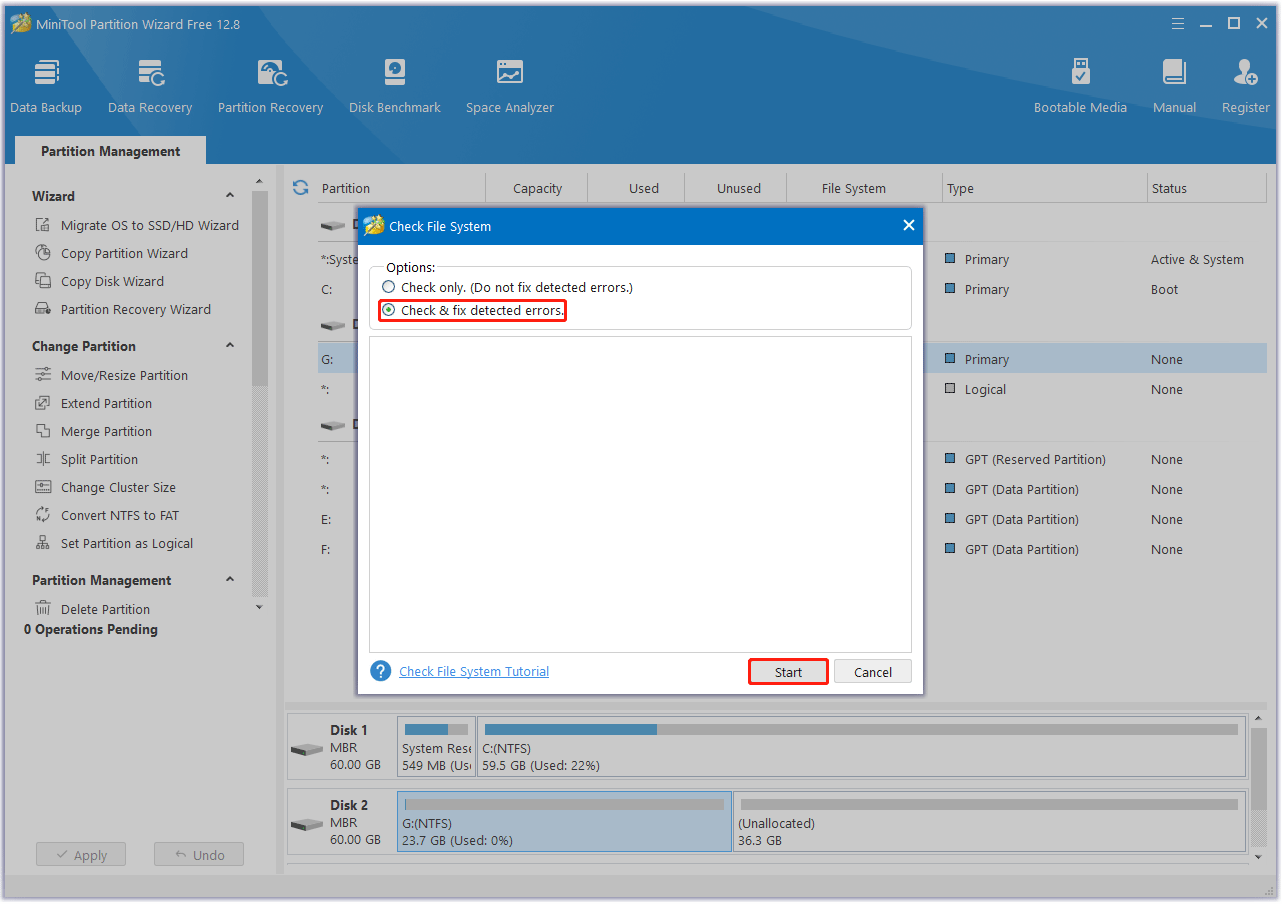The width and height of the screenshot is (1282, 904).
Task: Collapse the Partition Management section
Action: pos(229,579)
